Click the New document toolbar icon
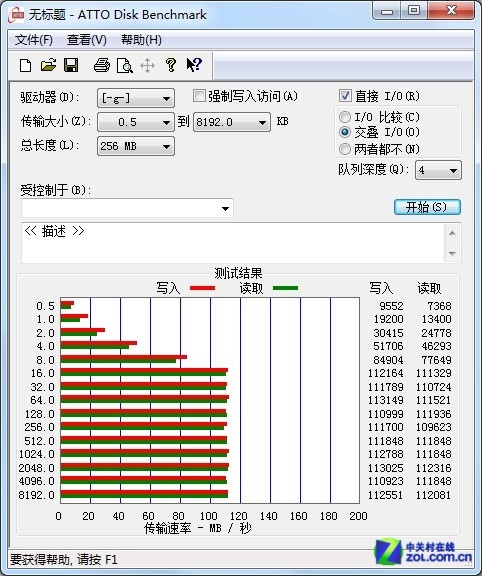The width and height of the screenshot is (482, 576). (x=25, y=65)
